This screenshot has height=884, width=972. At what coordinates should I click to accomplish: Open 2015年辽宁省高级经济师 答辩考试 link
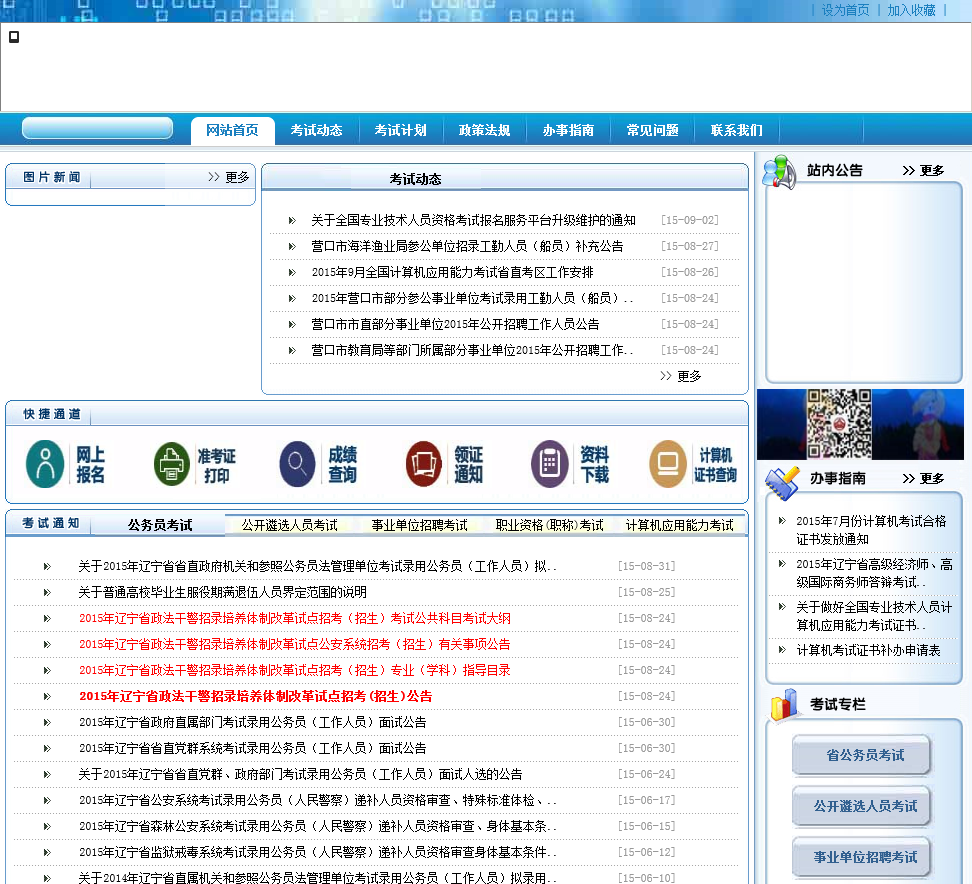click(874, 573)
